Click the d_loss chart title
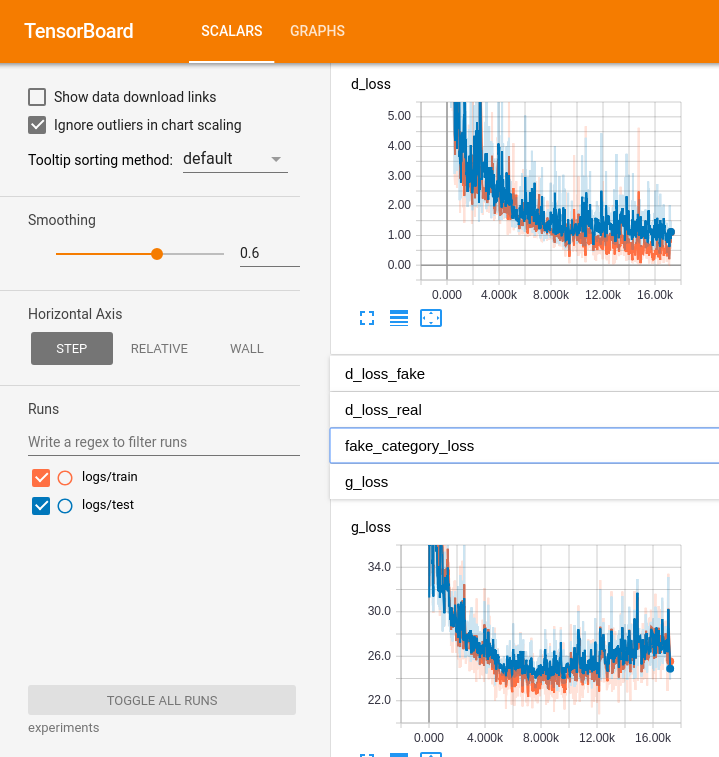 click(371, 84)
